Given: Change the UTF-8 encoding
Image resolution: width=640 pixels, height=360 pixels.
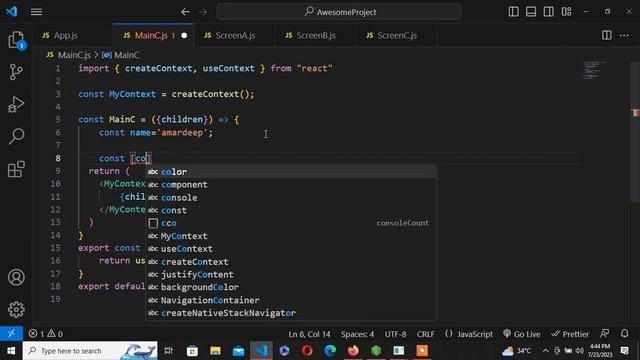Looking at the screenshot, I should 395,334.
